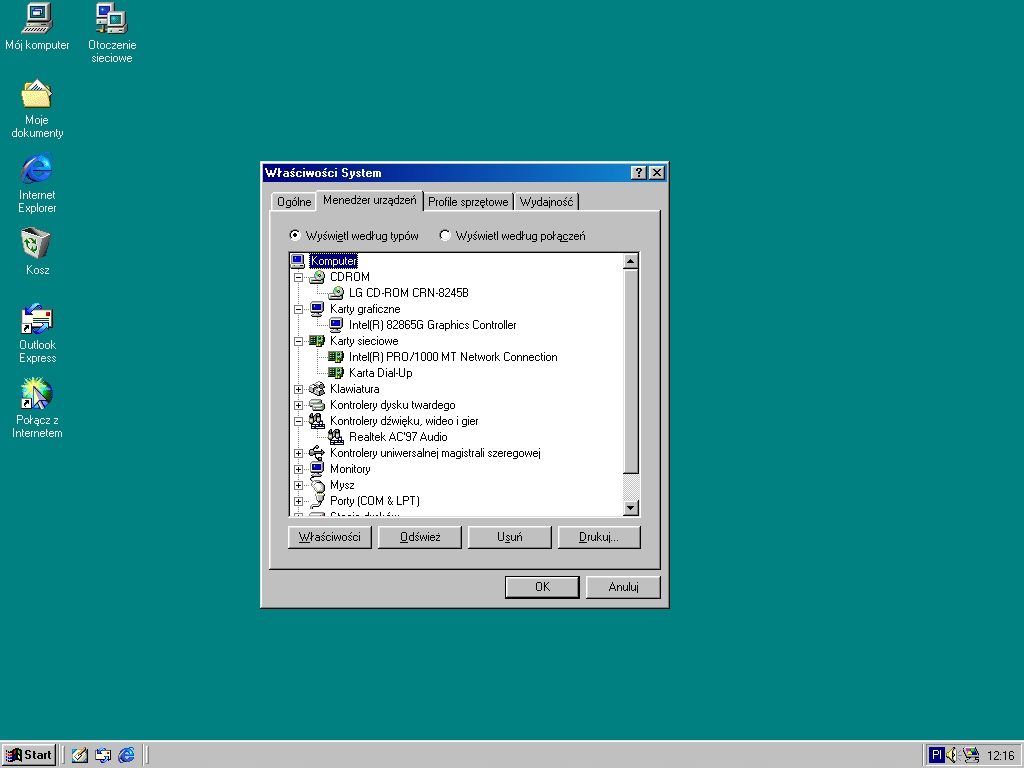
Task: Click the Usuń button
Action: click(509, 537)
